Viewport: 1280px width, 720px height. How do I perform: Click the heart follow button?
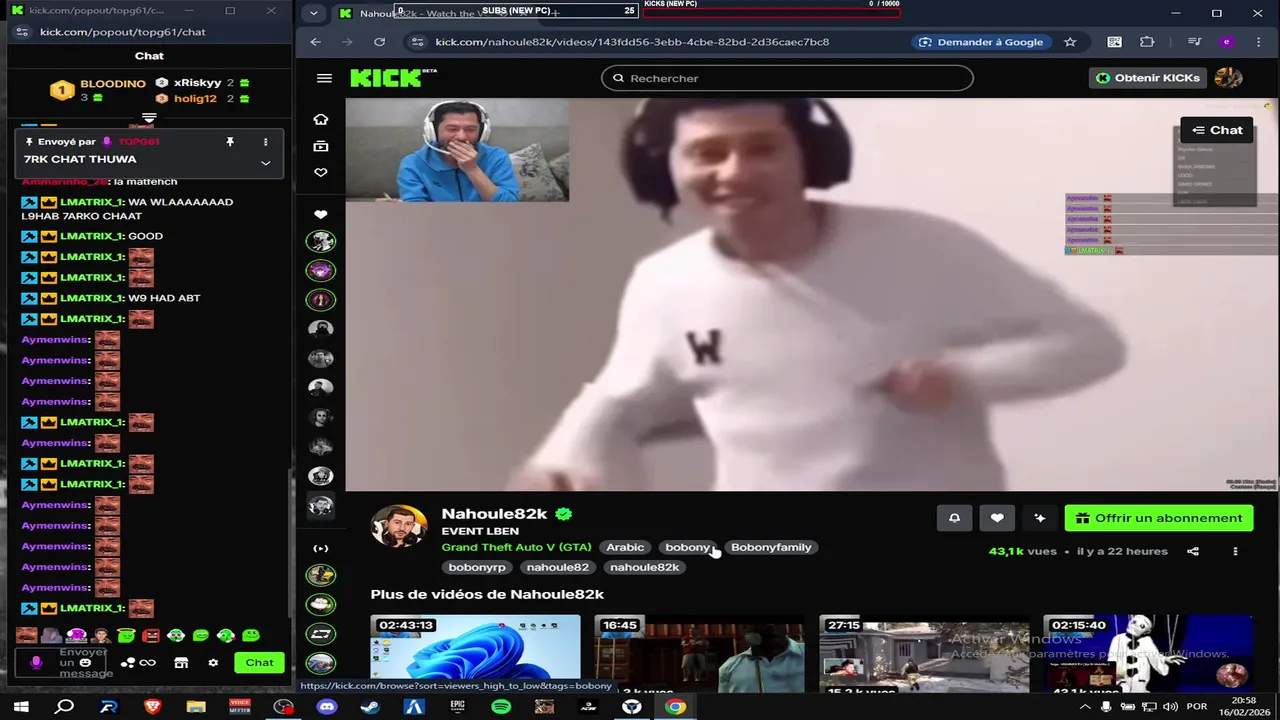point(997,518)
